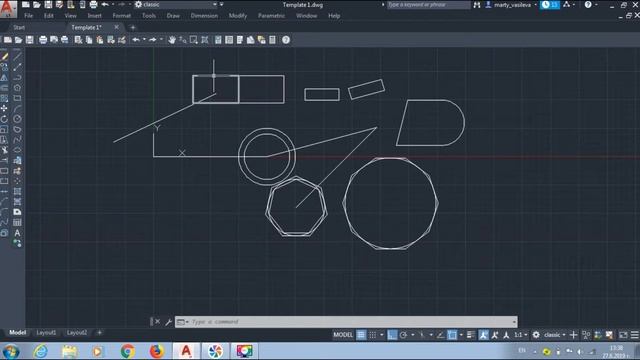Select the Hatch draw tool

tap(17, 191)
